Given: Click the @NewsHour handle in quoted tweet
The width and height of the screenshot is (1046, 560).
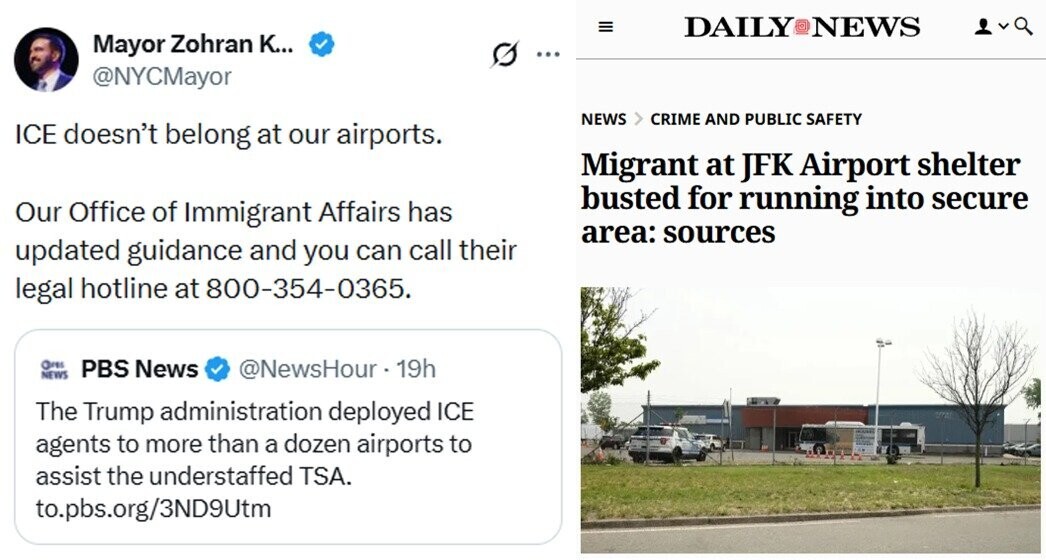Looking at the screenshot, I should click(308, 369).
